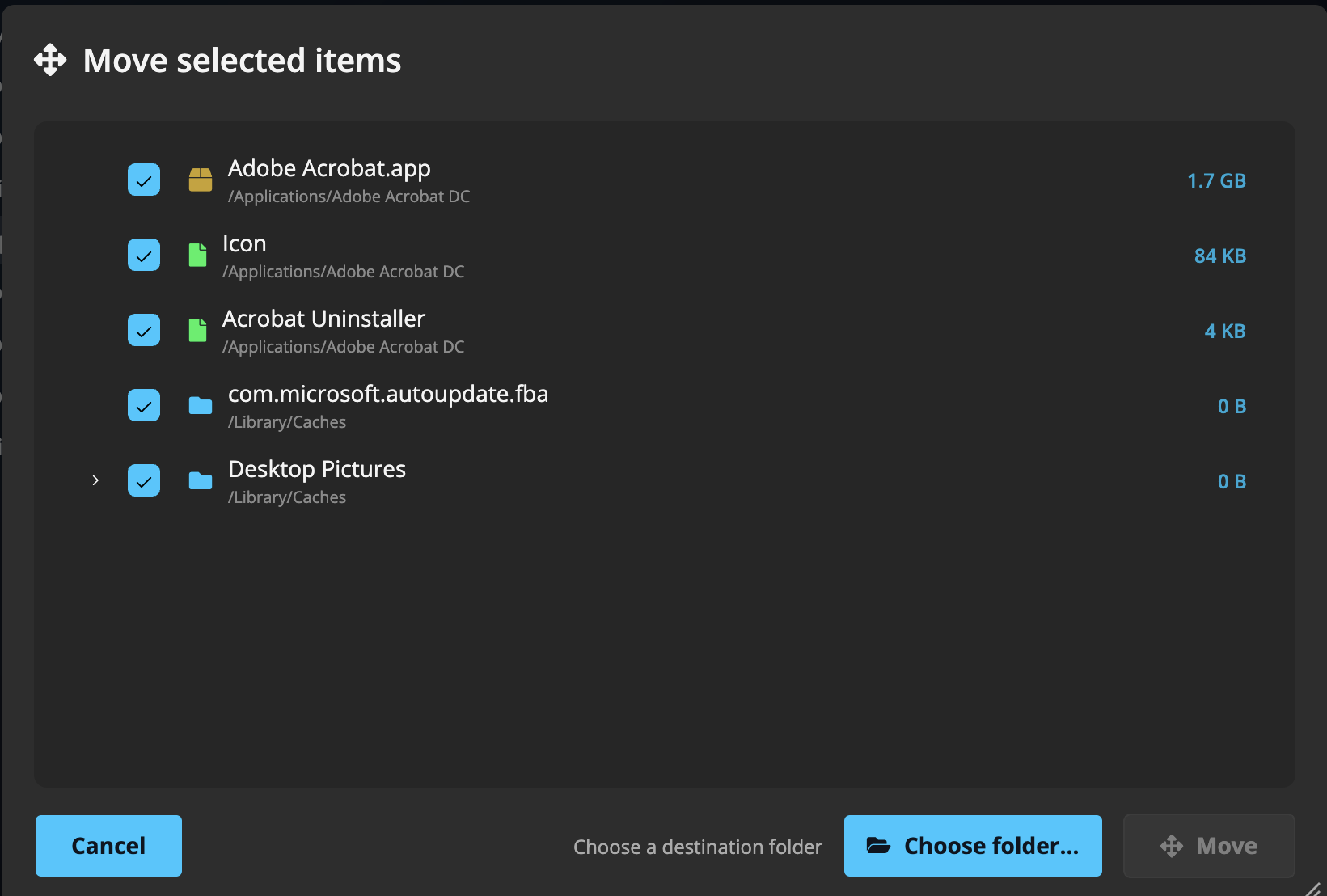Uncheck the Icon file checkbox
This screenshot has width=1327, height=896.
click(x=144, y=255)
